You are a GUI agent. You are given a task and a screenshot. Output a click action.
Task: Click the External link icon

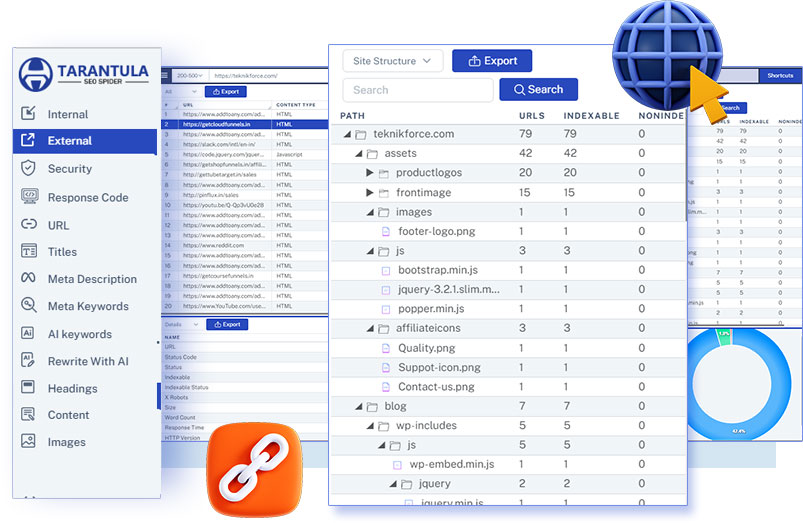[x=28, y=139]
